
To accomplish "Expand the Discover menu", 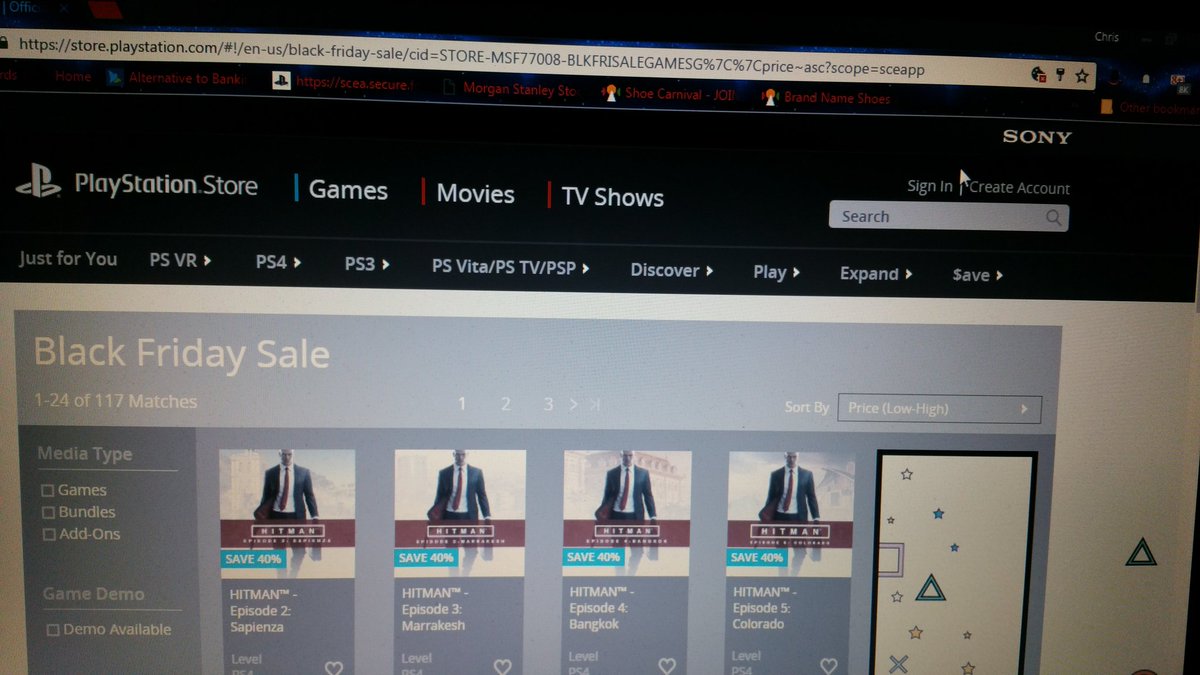I will click(x=671, y=270).
